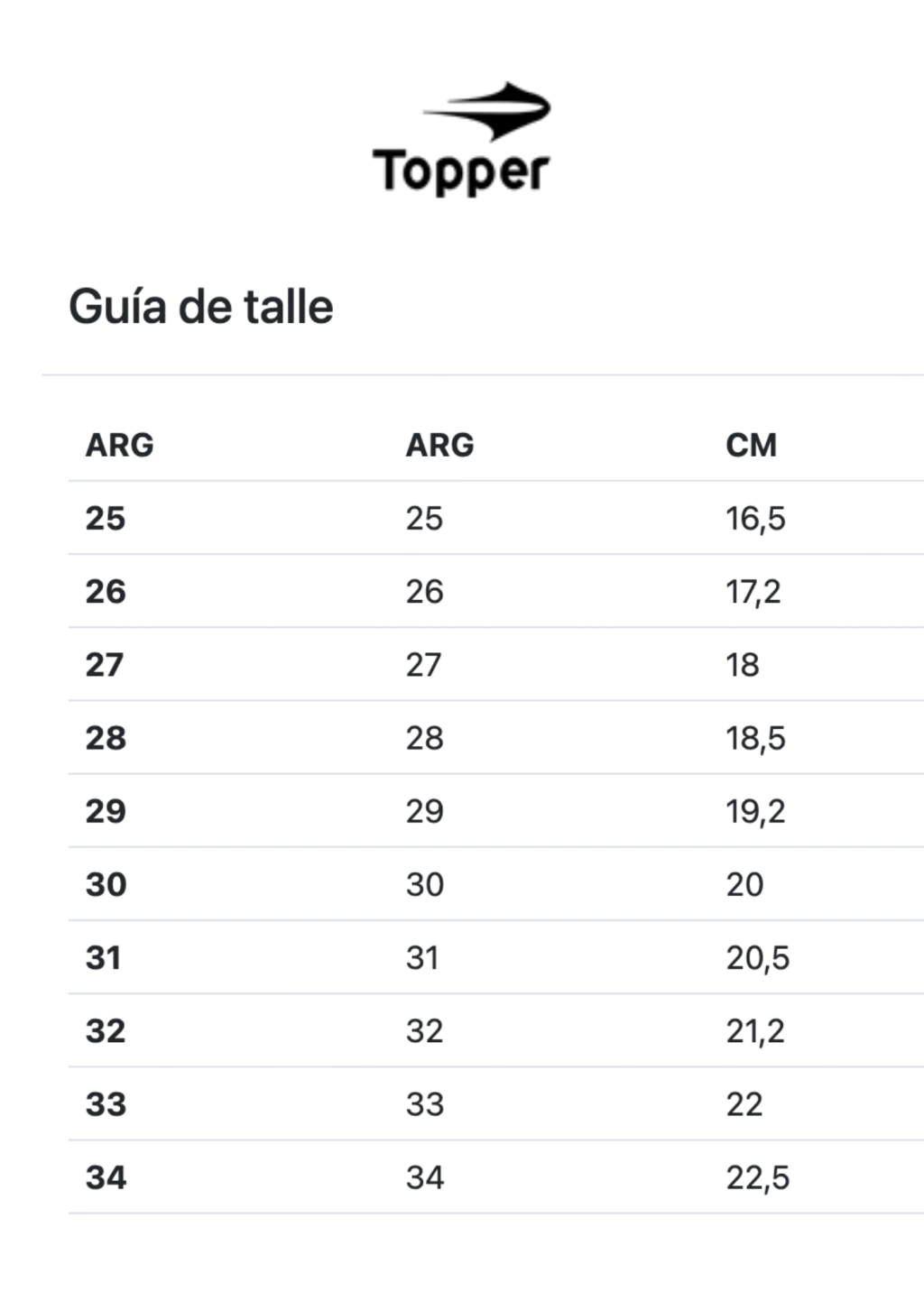Click the 20,5 cm measurement

(x=758, y=957)
